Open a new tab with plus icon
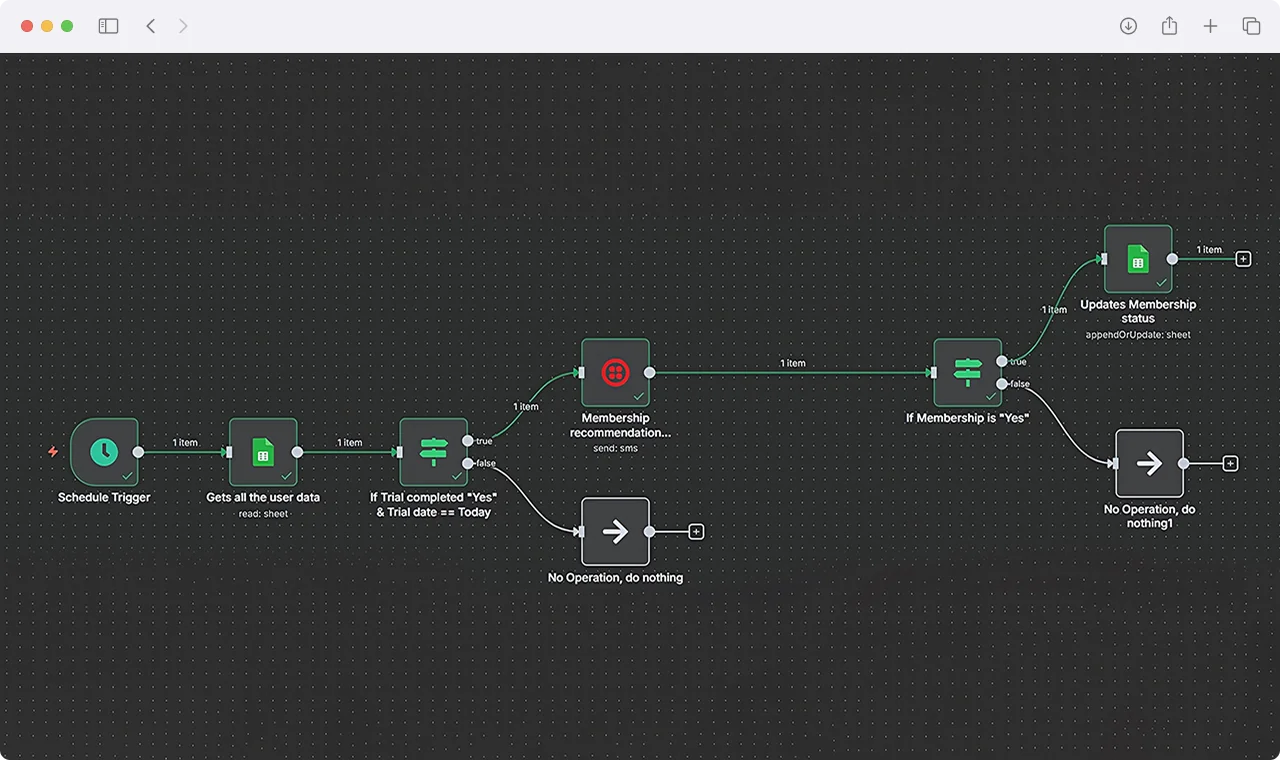 coord(1210,26)
